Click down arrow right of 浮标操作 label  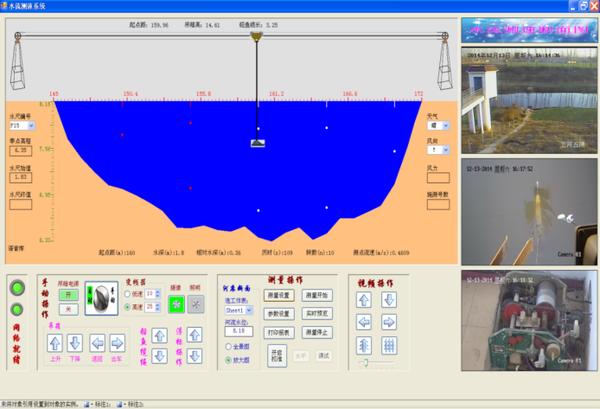pyautogui.click(x=195, y=356)
